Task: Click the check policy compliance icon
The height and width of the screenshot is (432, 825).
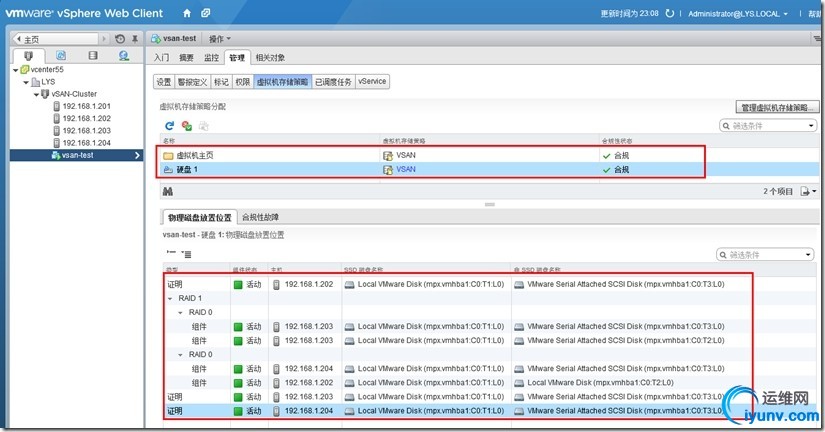Action: click(x=186, y=126)
